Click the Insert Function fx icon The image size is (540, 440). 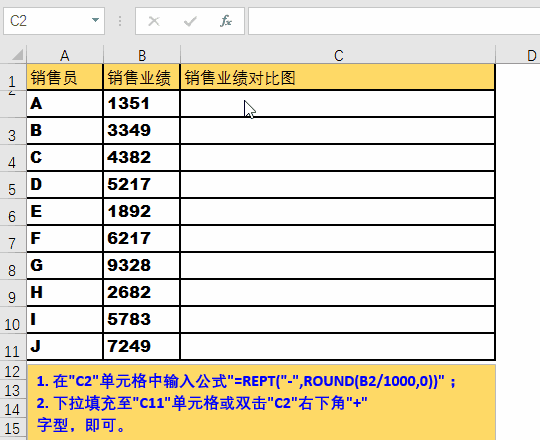[x=226, y=21]
